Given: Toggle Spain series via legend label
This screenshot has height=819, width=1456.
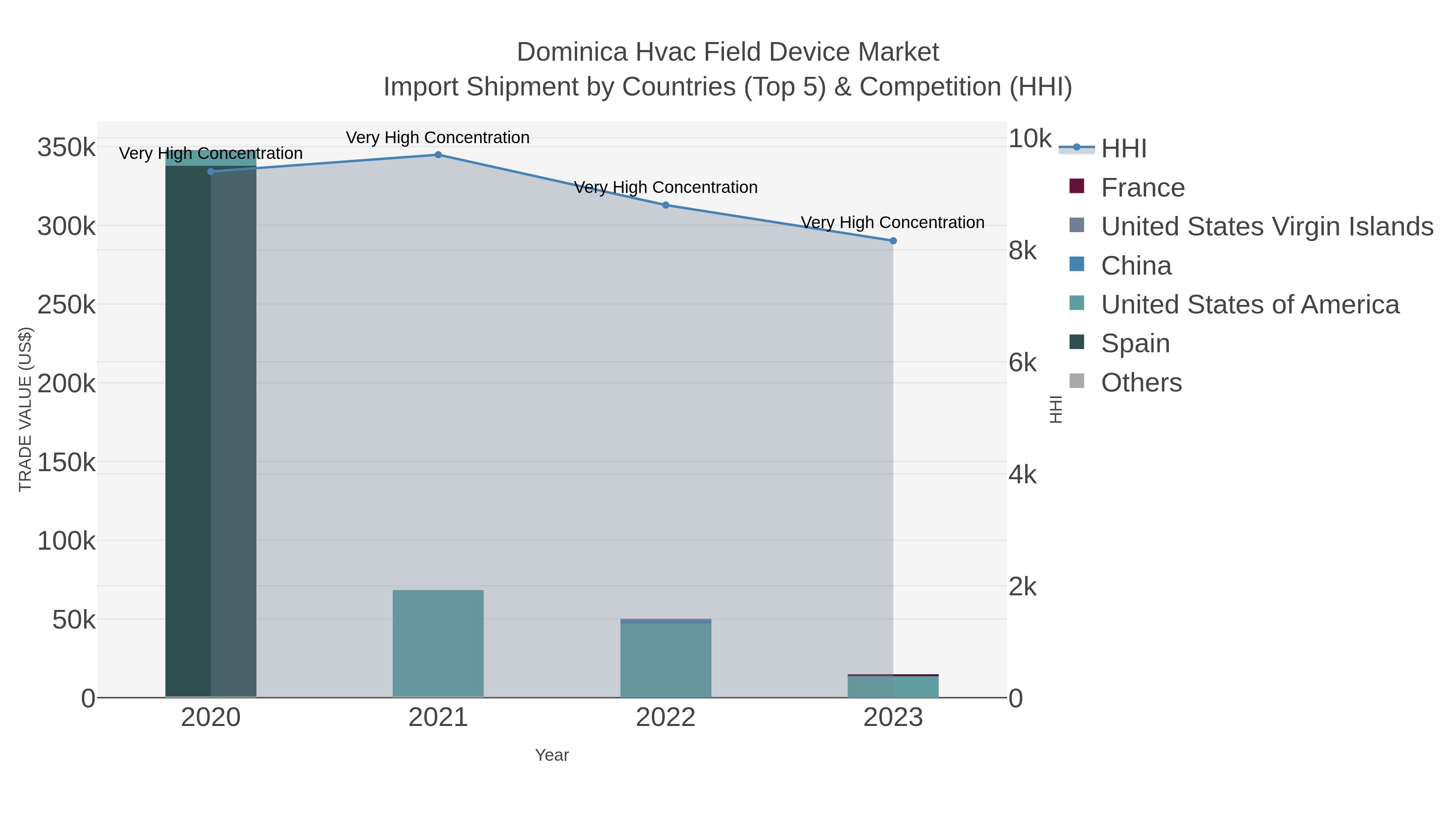Looking at the screenshot, I should tap(1136, 344).
